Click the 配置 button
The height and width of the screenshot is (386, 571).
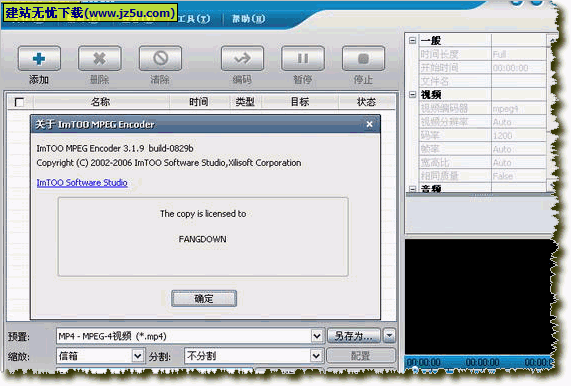point(361,356)
